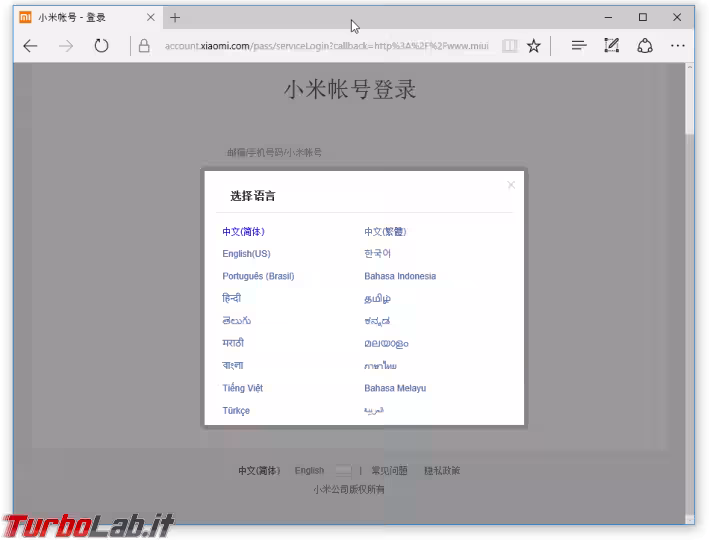Select Tamil தமிழ் language

pyautogui.click(x=377, y=299)
